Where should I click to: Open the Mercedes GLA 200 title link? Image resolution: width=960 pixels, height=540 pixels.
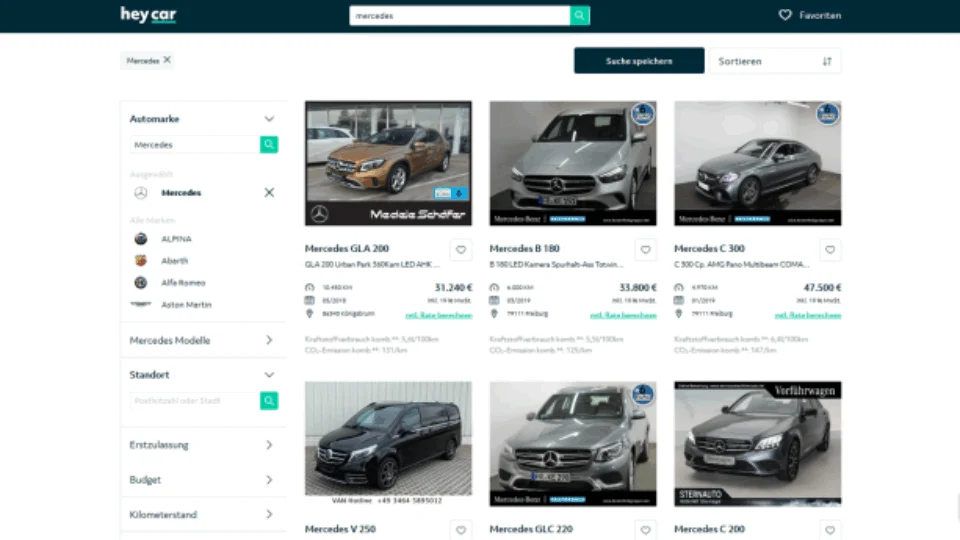click(347, 249)
